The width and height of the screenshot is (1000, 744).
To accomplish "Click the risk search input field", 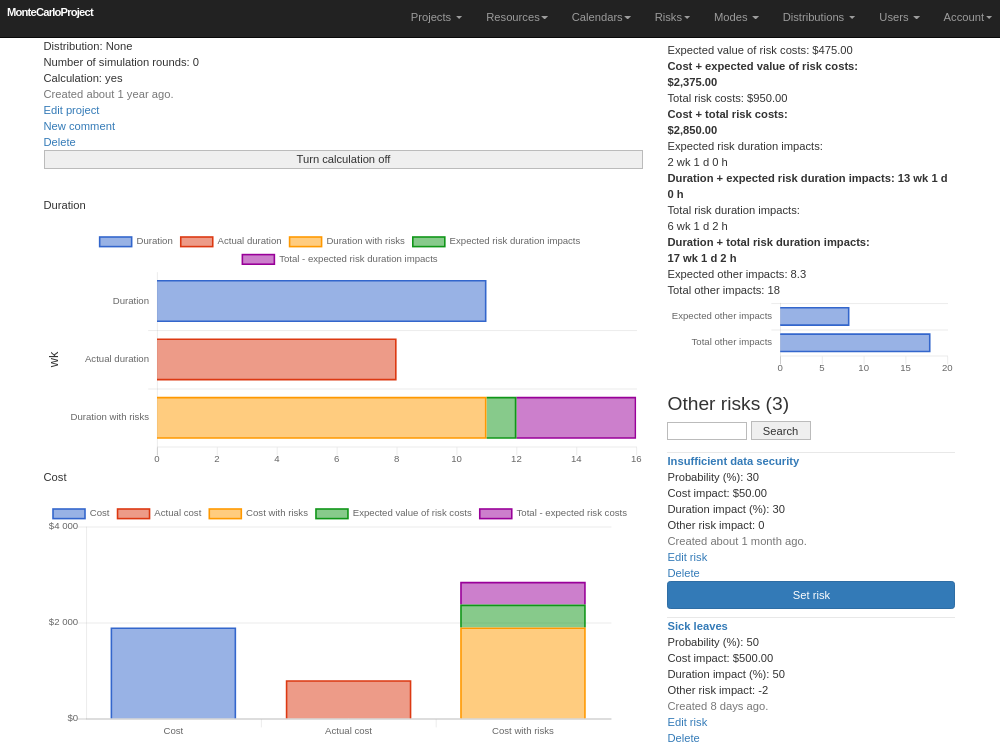I will (706, 431).
